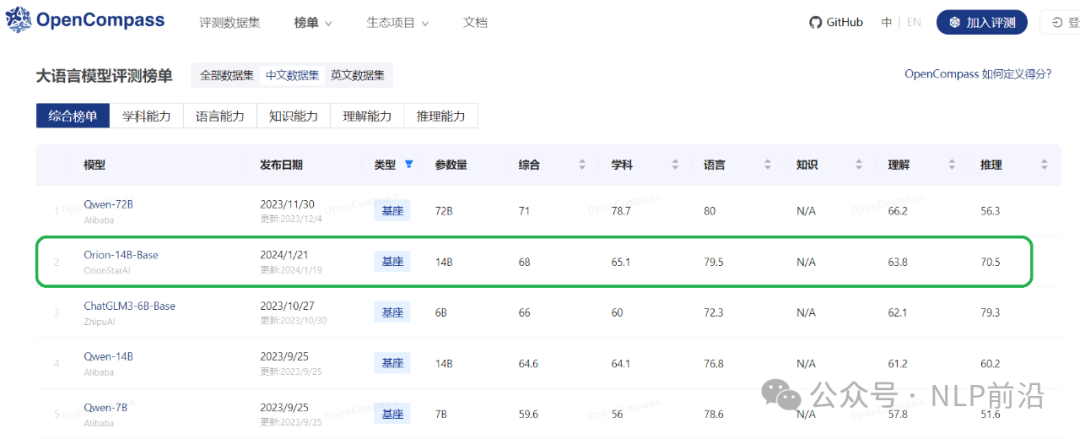Viewport: 1080px width, 439px height.
Task: Switch to the 推理能力 tab
Action: point(442,116)
